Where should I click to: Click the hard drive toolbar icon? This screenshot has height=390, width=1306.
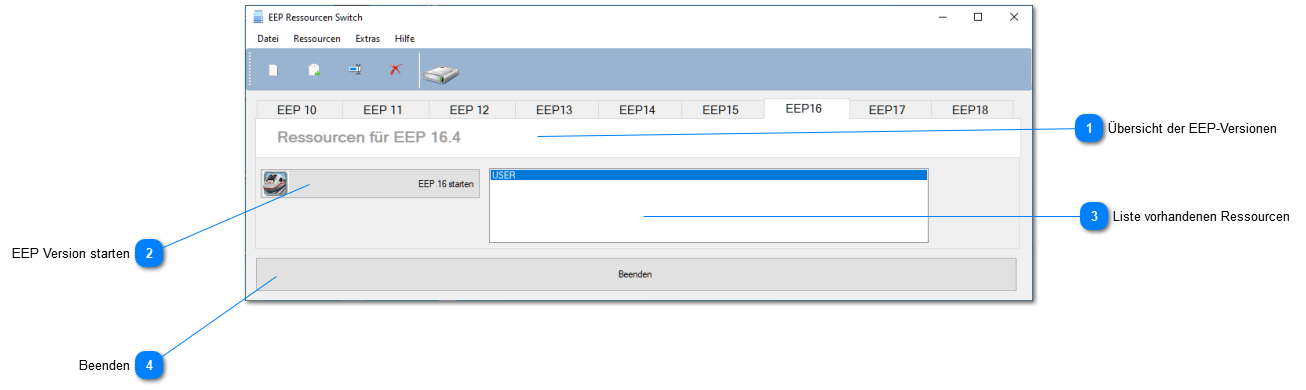(441, 73)
